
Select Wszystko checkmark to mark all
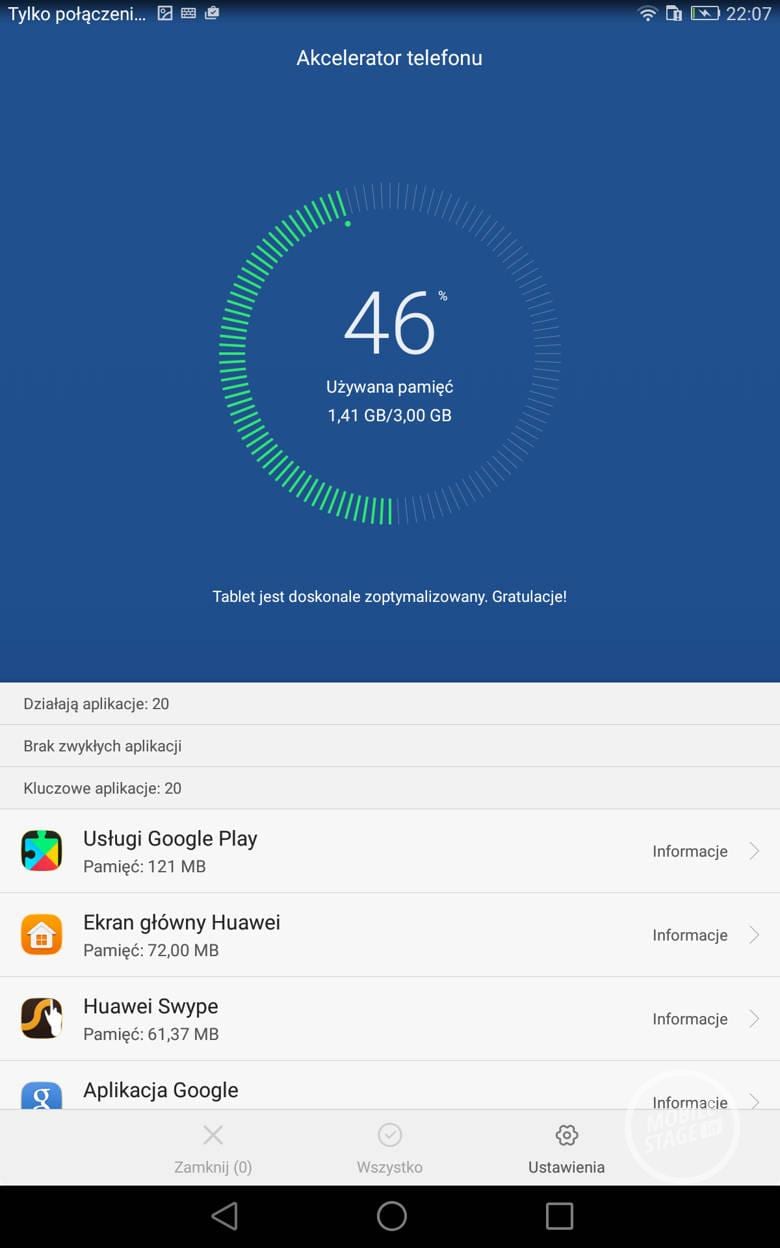390,1135
